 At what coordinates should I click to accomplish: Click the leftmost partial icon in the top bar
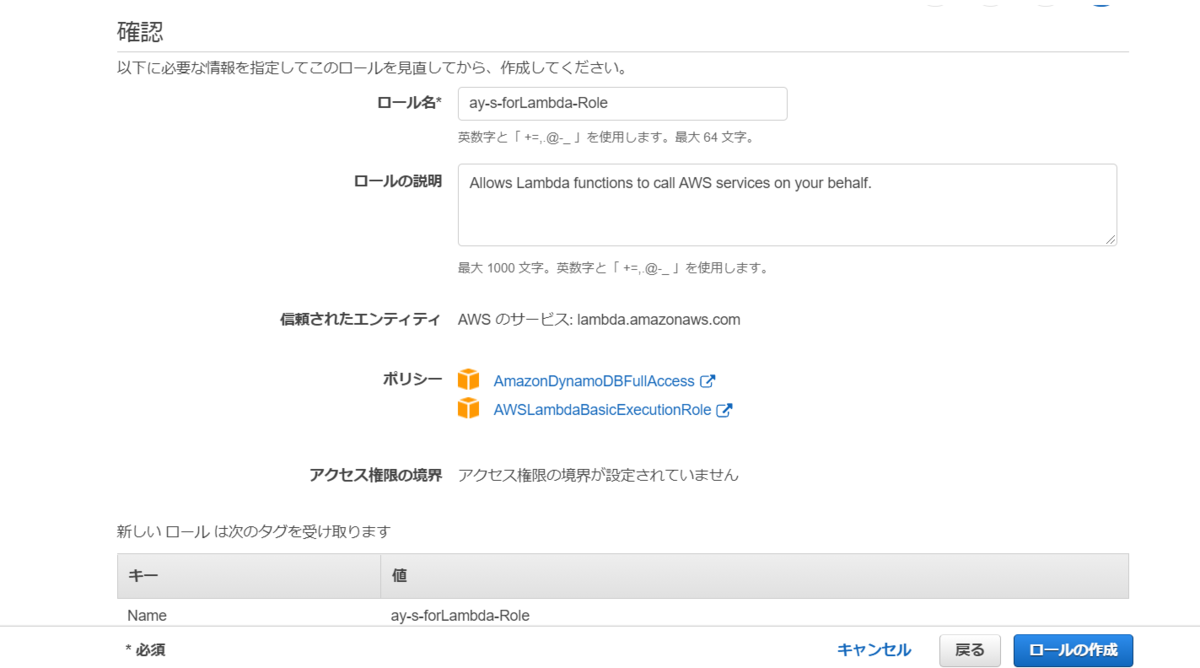pos(935,4)
